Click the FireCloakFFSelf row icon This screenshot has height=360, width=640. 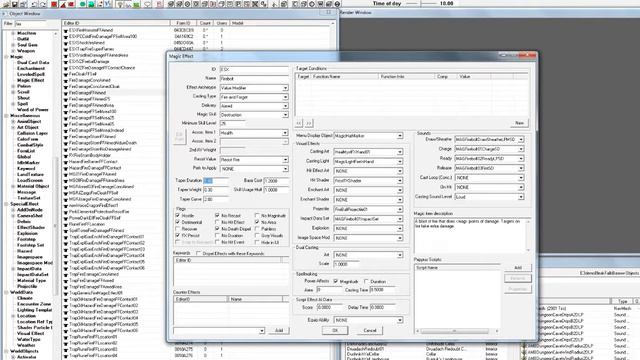coord(66,74)
